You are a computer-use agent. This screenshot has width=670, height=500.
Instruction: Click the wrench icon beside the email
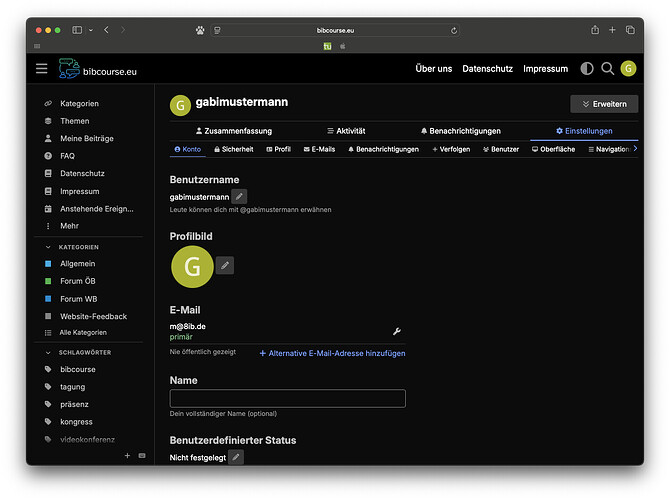point(396,331)
